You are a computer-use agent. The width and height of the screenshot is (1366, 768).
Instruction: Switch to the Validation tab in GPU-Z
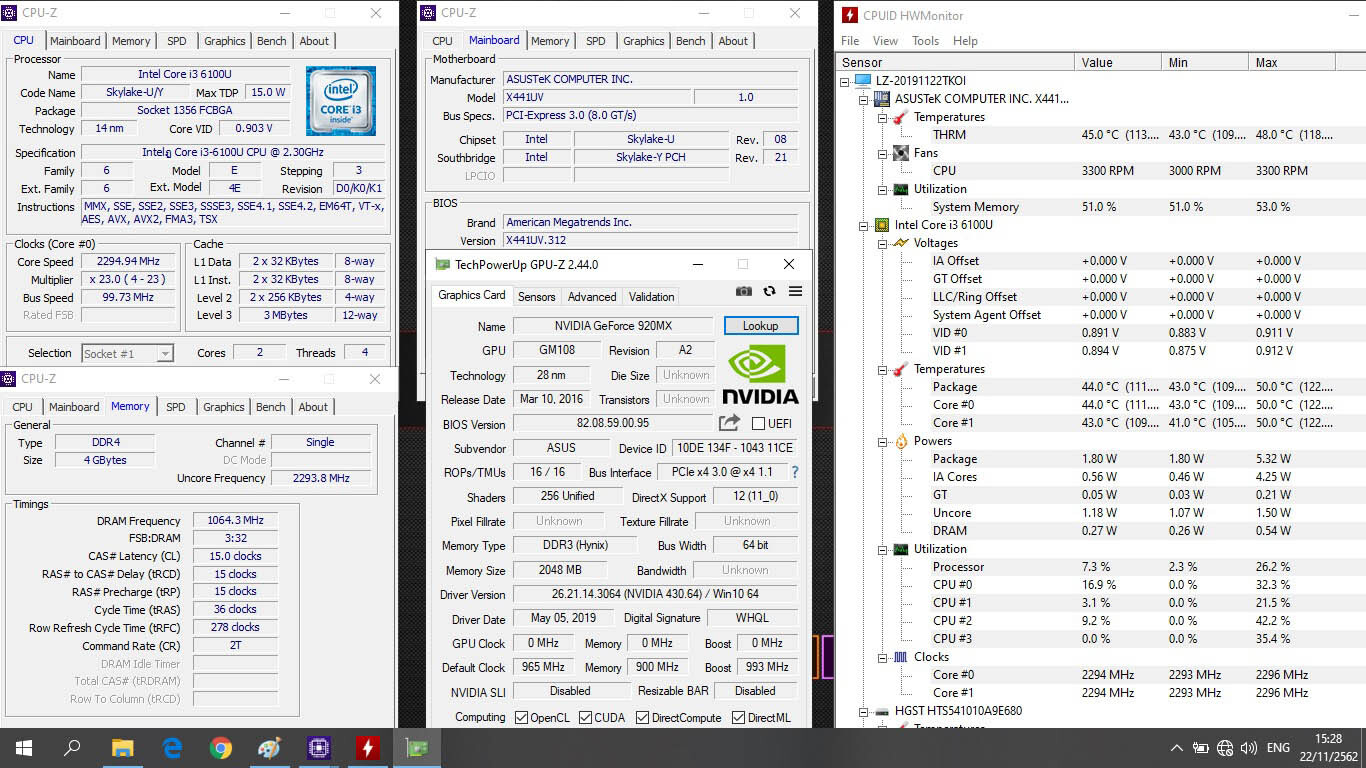click(651, 297)
